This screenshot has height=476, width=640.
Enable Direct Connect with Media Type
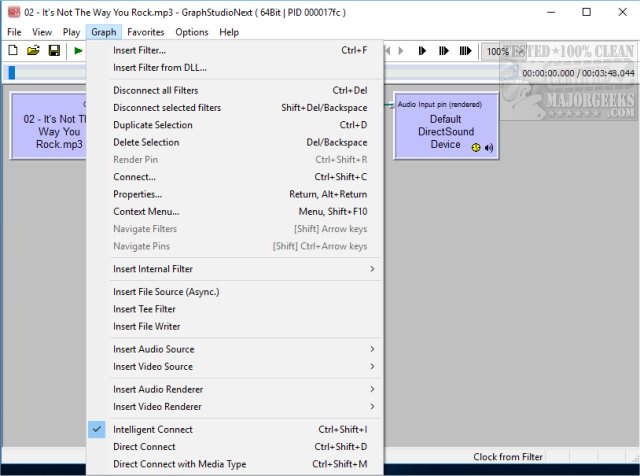coord(235,464)
